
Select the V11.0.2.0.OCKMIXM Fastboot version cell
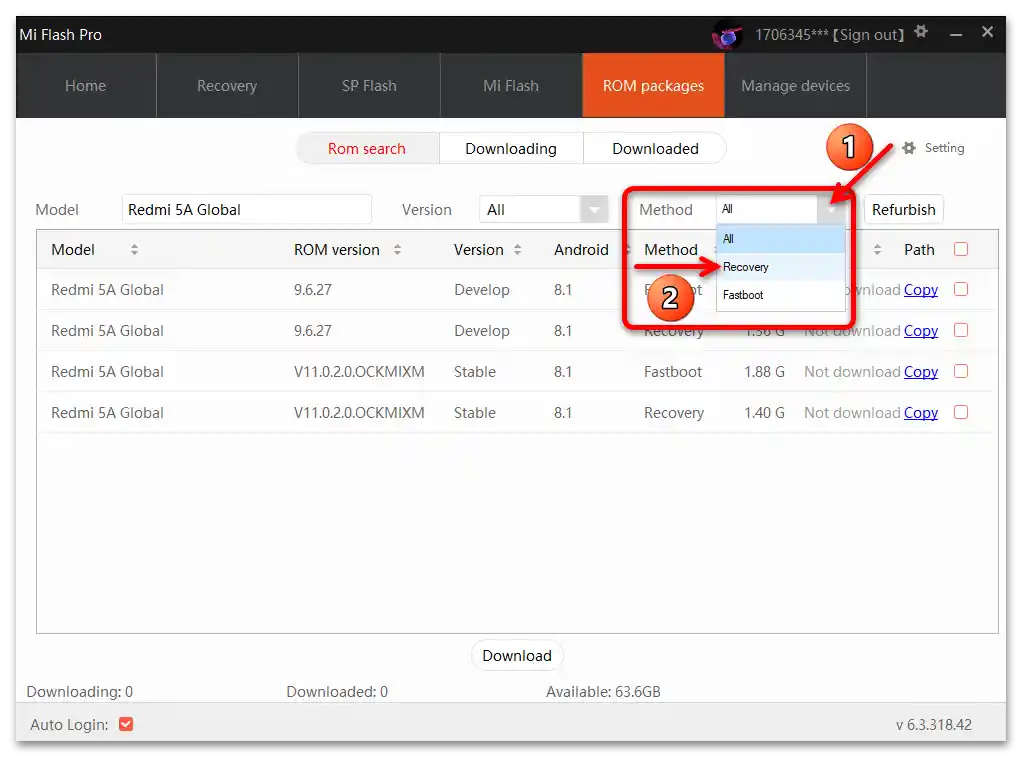358,372
